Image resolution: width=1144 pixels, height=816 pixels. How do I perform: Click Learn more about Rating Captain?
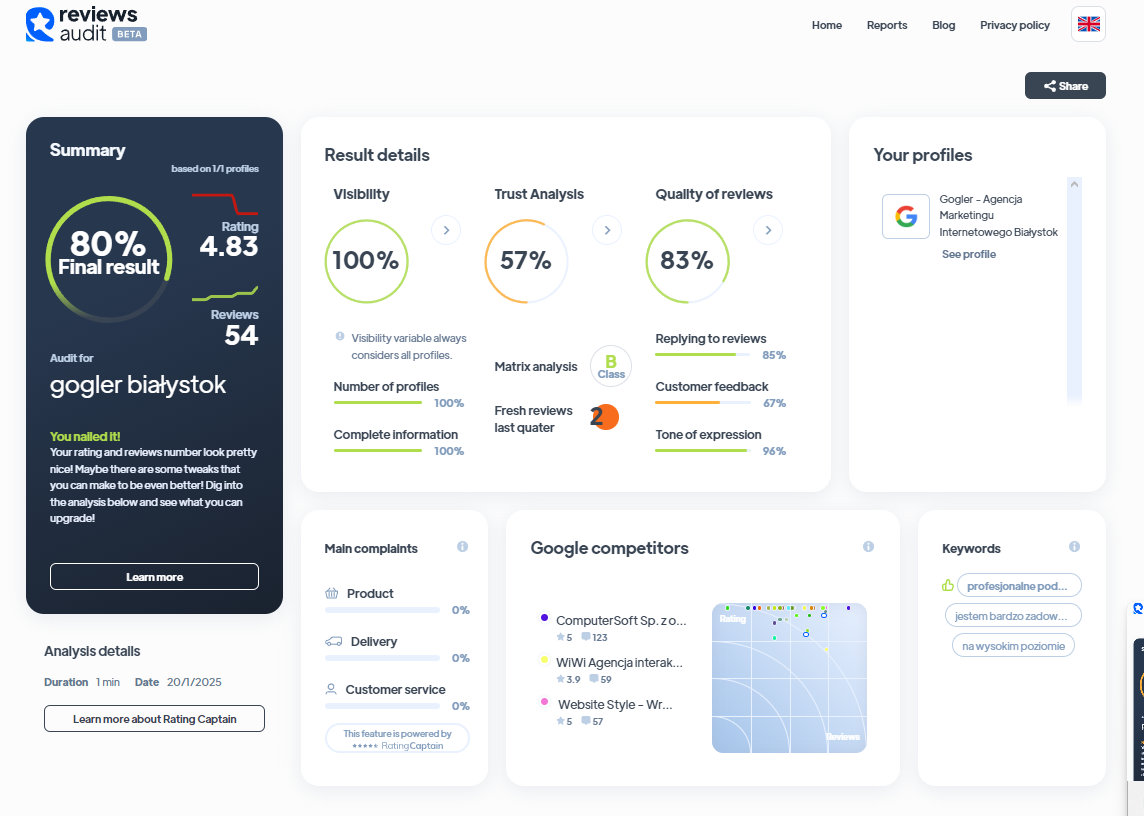click(x=154, y=719)
